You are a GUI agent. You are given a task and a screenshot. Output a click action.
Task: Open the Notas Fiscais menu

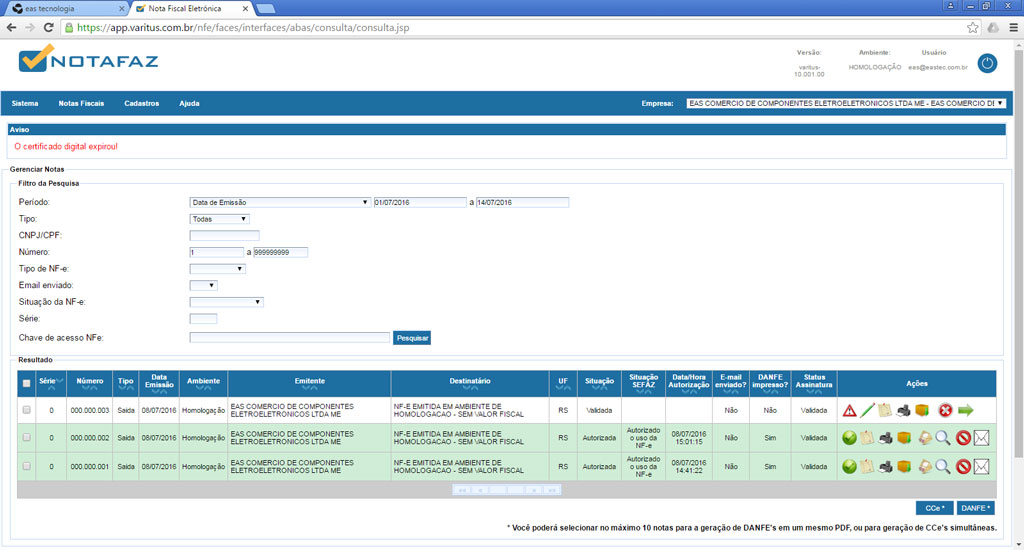(81, 103)
